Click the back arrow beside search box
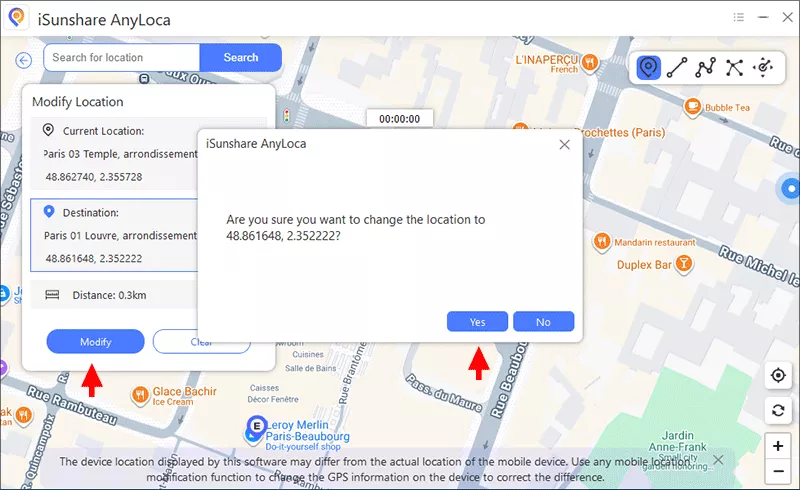Image resolution: width=800 pixels, height=490 pixels. 23,61
